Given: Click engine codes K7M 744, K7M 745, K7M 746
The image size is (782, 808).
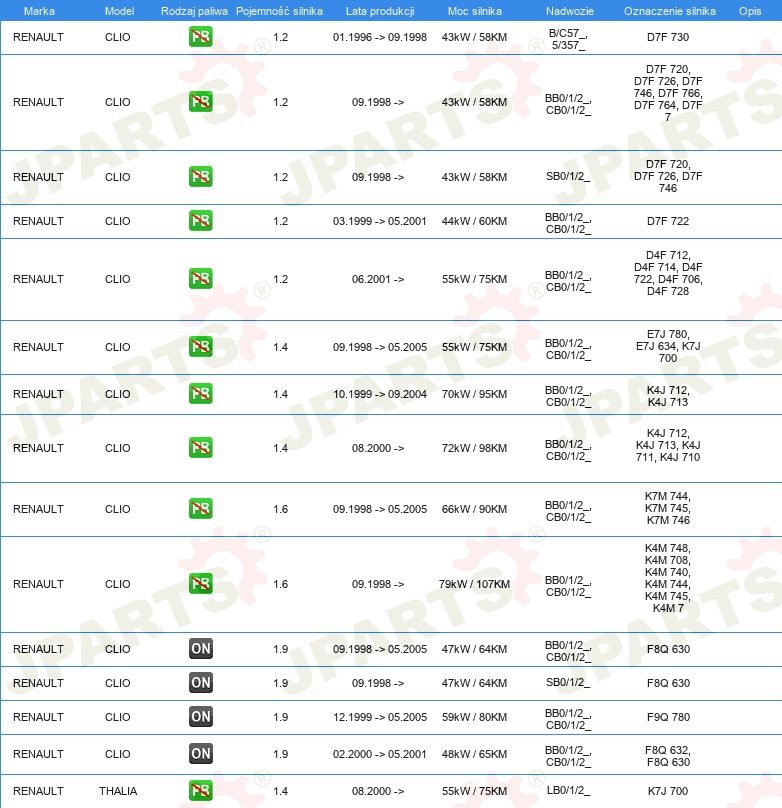Looking at the screenshot, I should pos(668,508).
